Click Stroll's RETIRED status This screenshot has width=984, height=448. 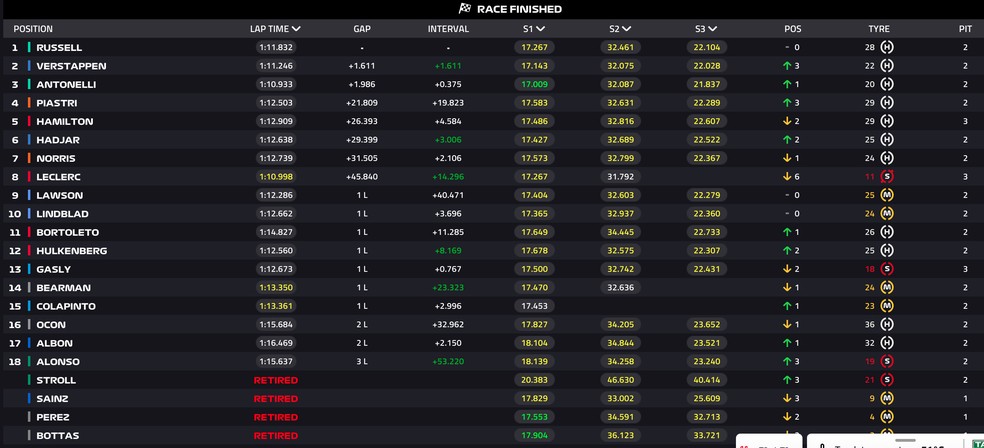(275, 380)
